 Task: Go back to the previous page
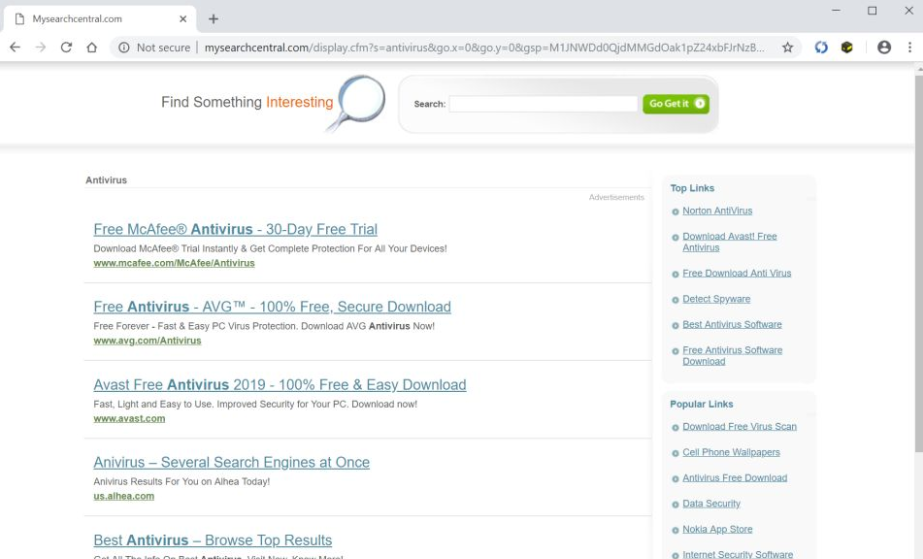pyautogui.click(x=15, y=48)
